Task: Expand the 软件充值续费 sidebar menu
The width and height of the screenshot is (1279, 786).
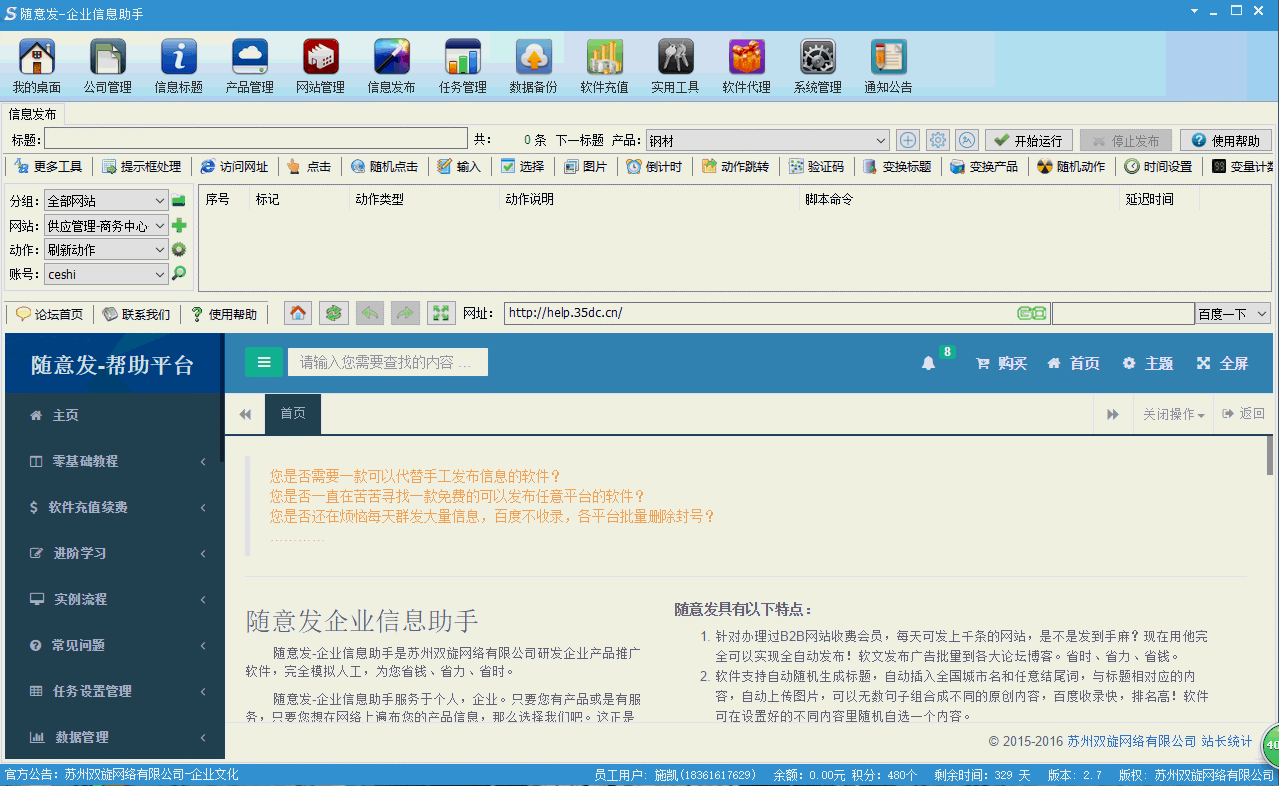Action: click(x=115, y=507)
